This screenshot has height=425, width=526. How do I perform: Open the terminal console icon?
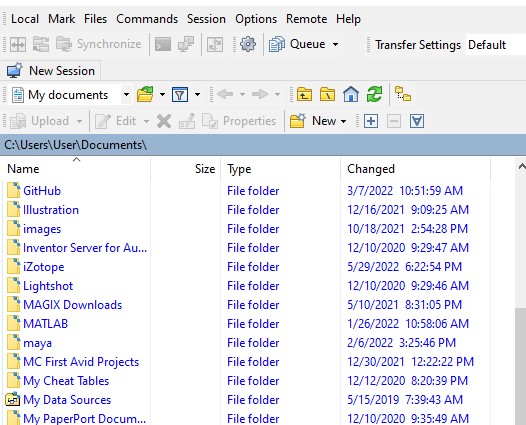pos(163,44)
